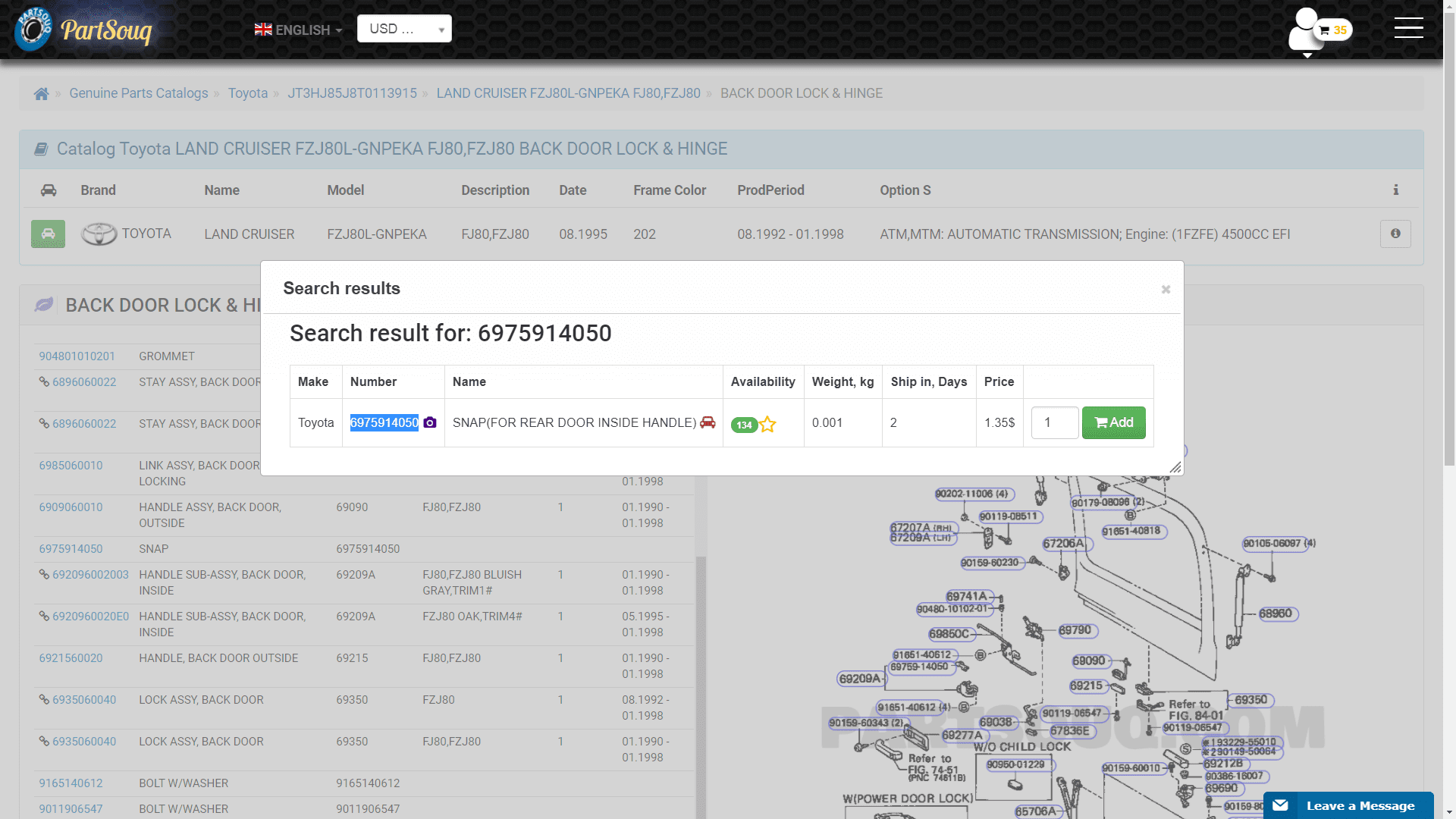Open JT3HJ85J8T0113915 VIN breadcrumb
1456x819 pixels.
pos(352,93)
